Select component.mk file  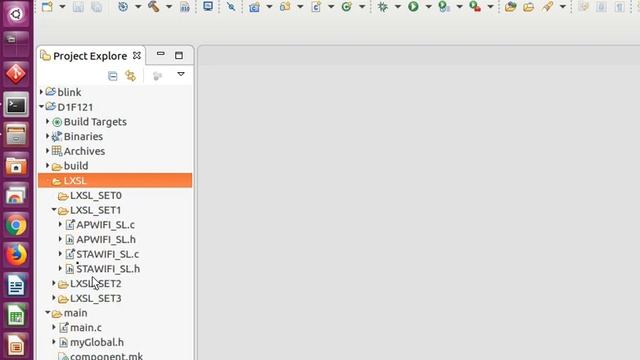click(x=101, y=356)
